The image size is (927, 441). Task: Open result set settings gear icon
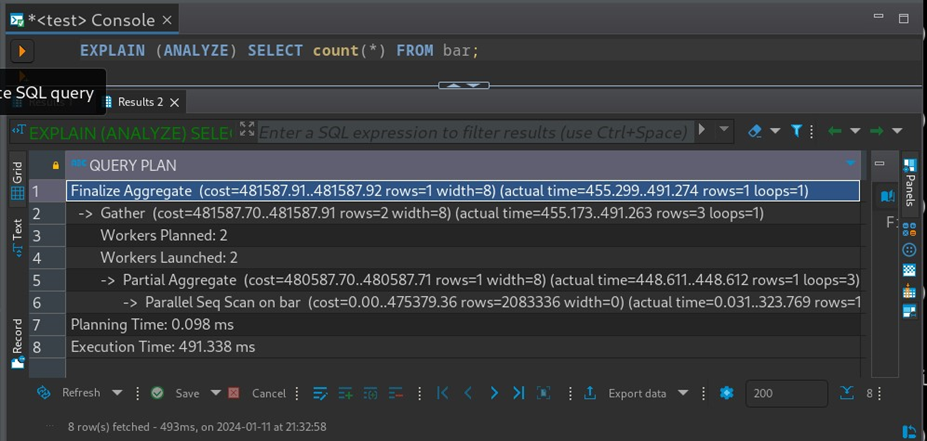tap(727, 393)
